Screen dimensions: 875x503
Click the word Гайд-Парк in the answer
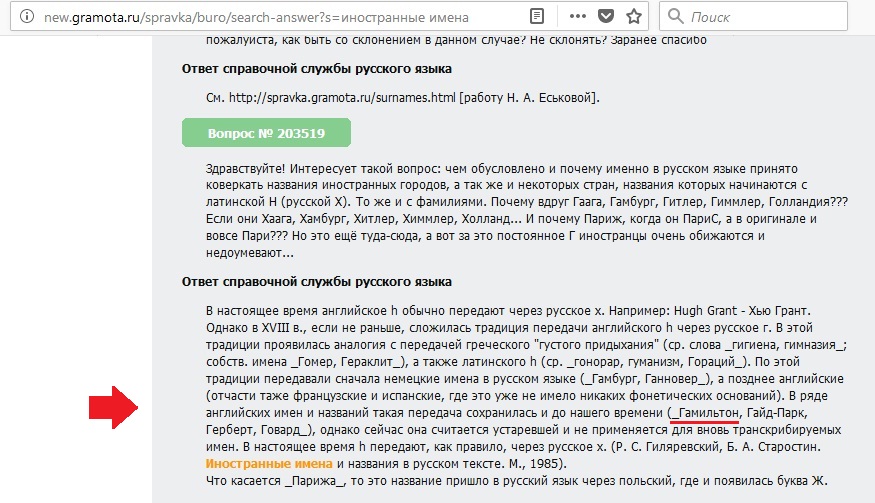[x=777, y=412]
